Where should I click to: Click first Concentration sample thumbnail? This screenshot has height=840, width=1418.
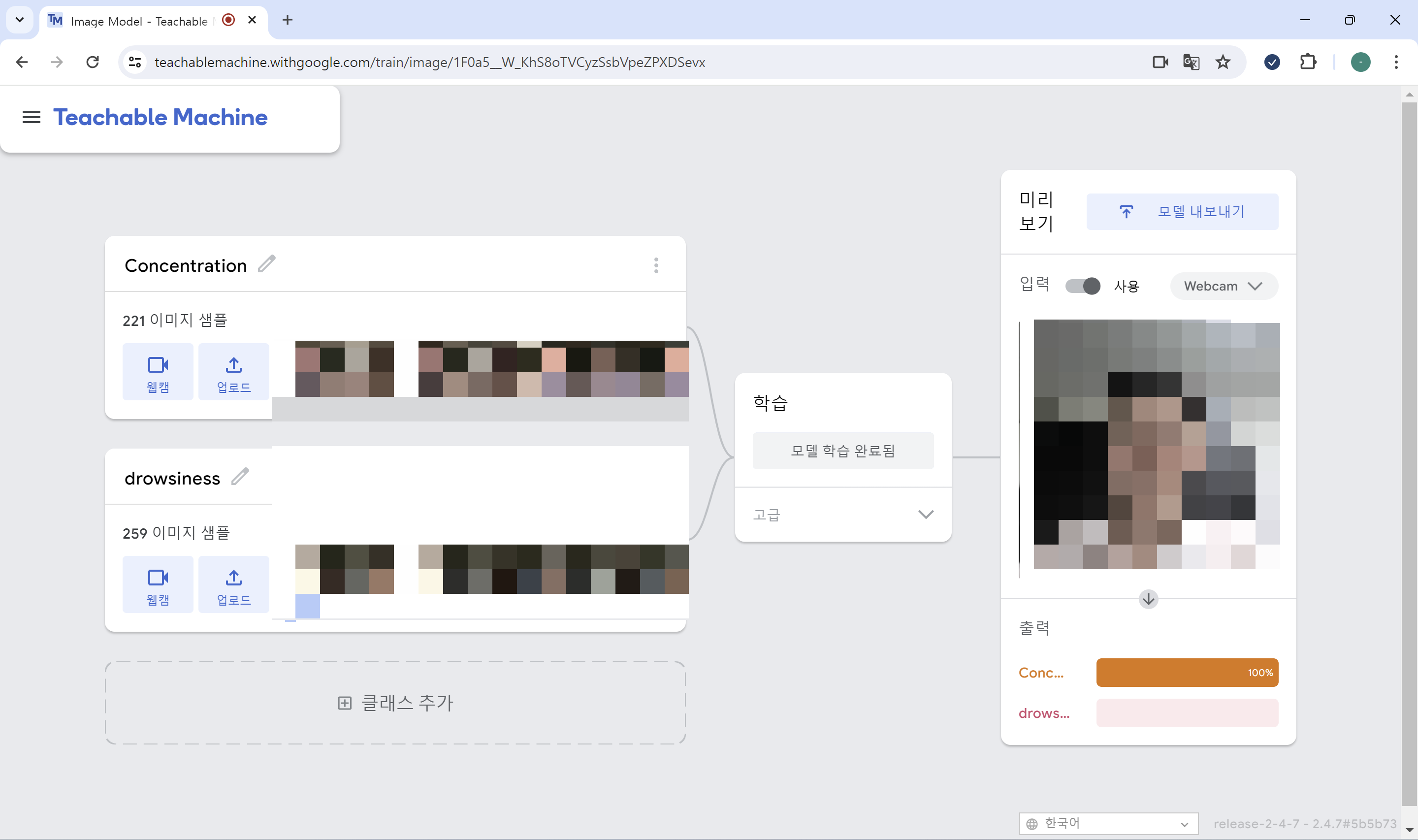tap(344, 368)
